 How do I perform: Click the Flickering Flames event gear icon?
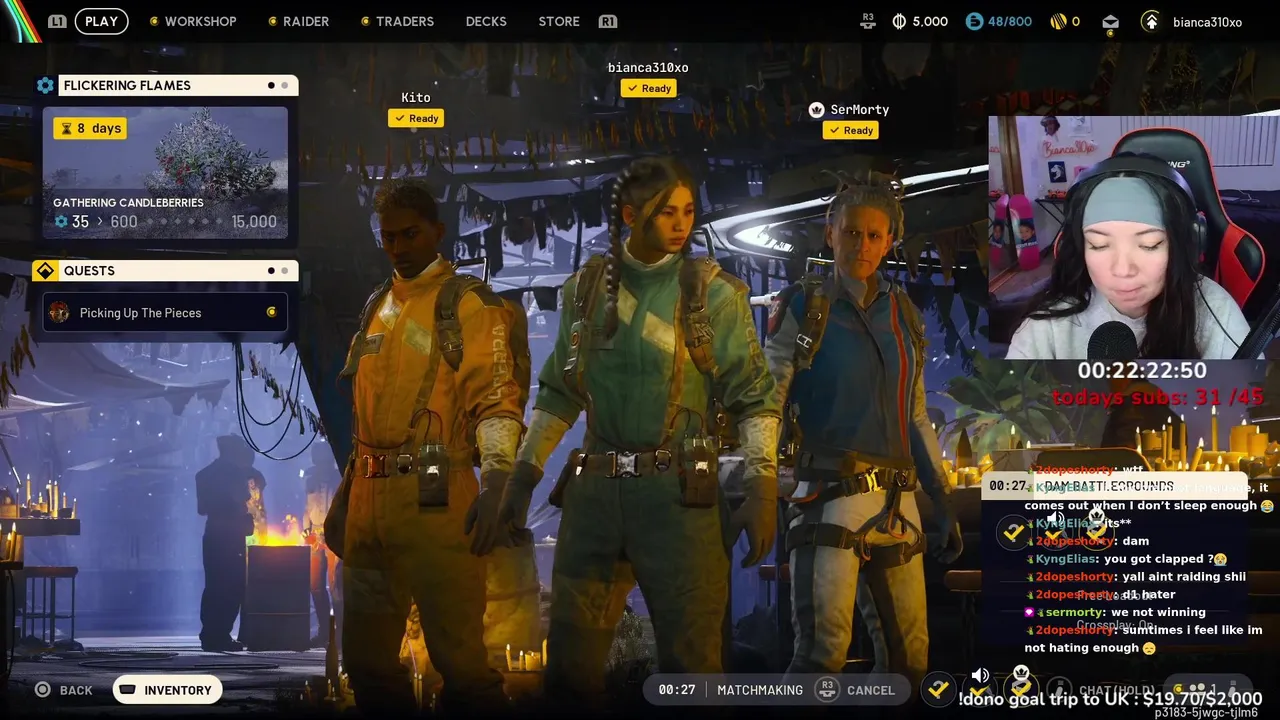click(45, 85)
